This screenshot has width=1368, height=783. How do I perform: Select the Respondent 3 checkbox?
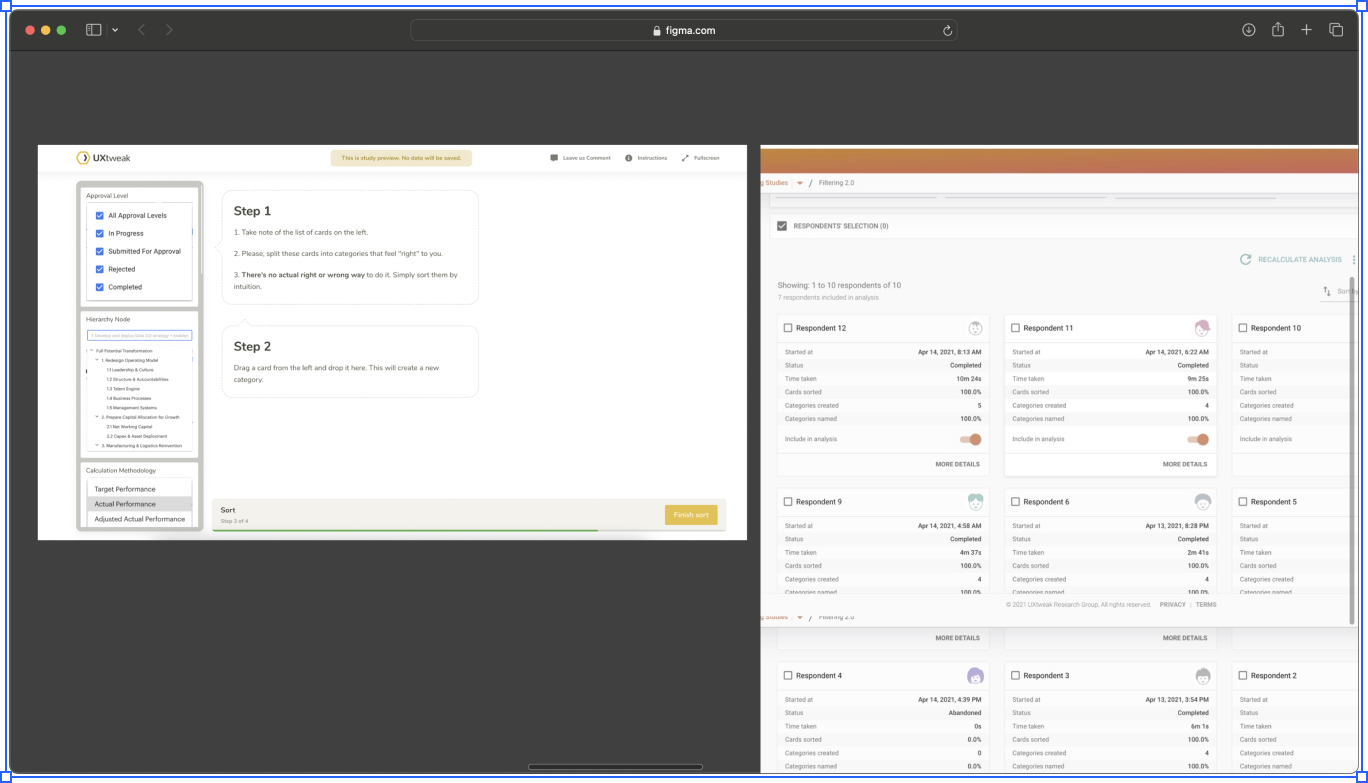tap(1015, 676)
